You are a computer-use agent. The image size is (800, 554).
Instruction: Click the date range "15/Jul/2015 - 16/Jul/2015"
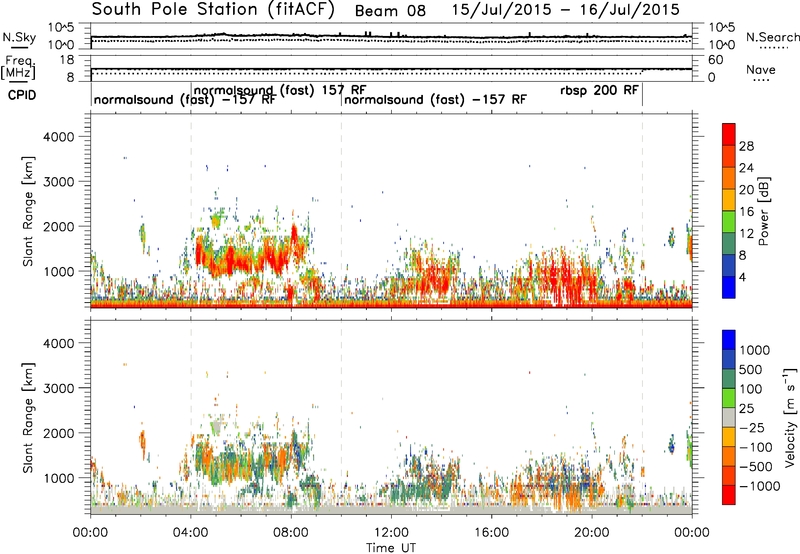coord(566,9)
